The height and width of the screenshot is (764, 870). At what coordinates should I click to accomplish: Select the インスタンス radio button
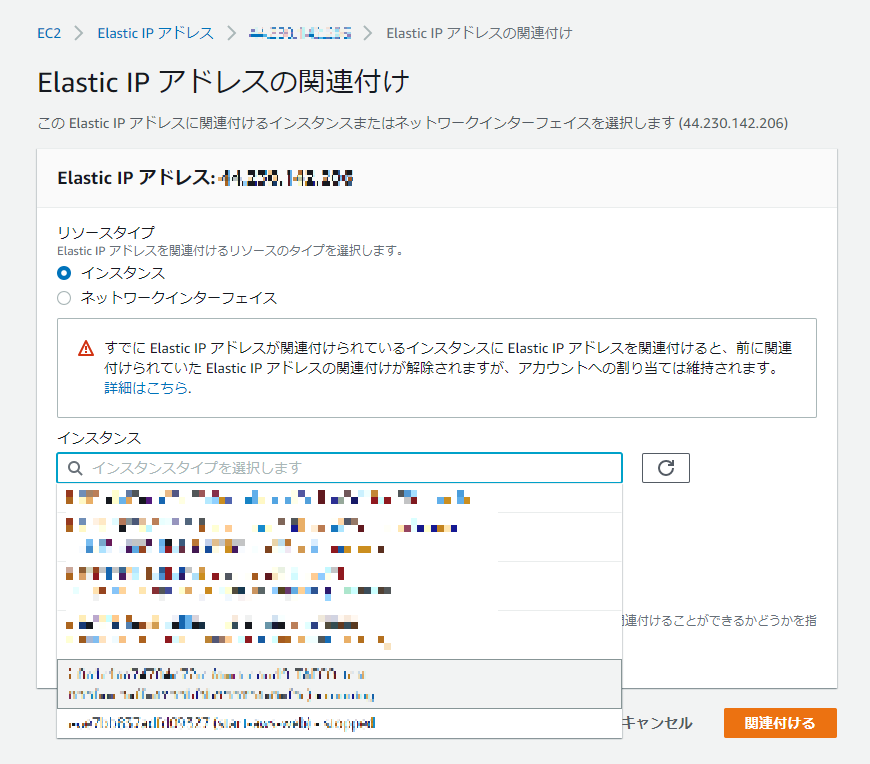[63, 272]
